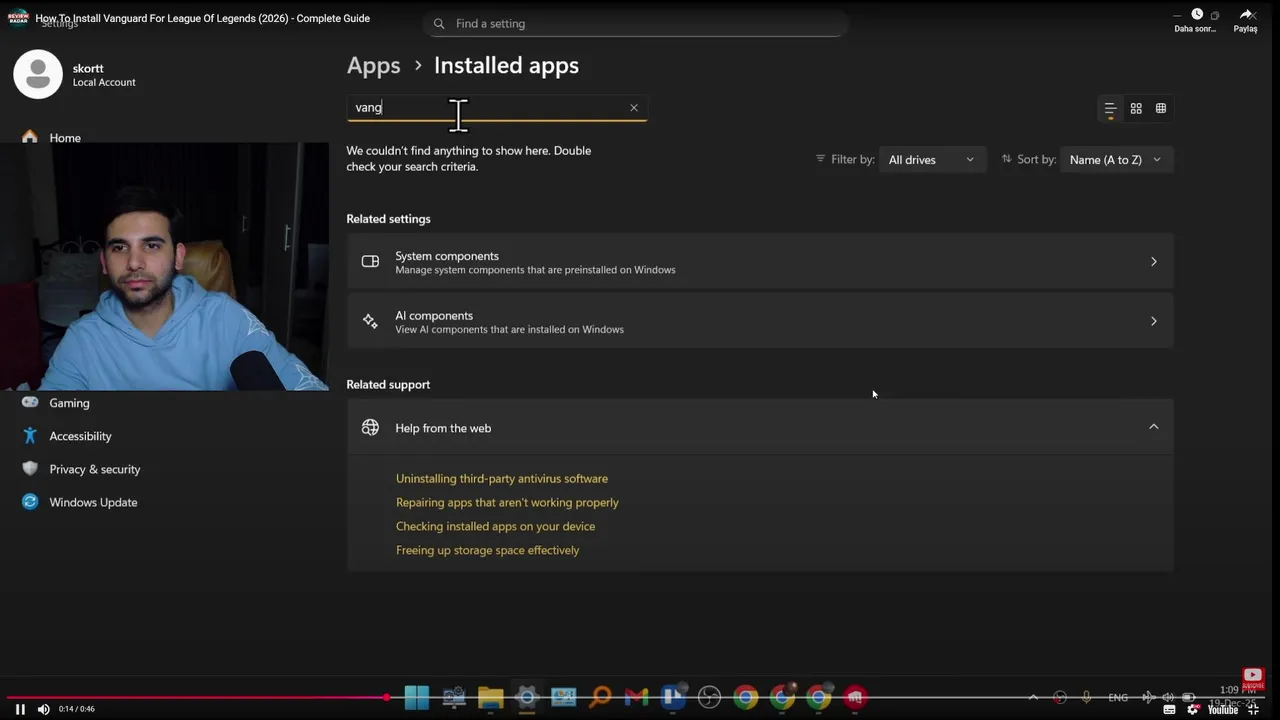This screenshot has width=1280, height=720.
Task: Click the video title at top
Action: [203, 19]
